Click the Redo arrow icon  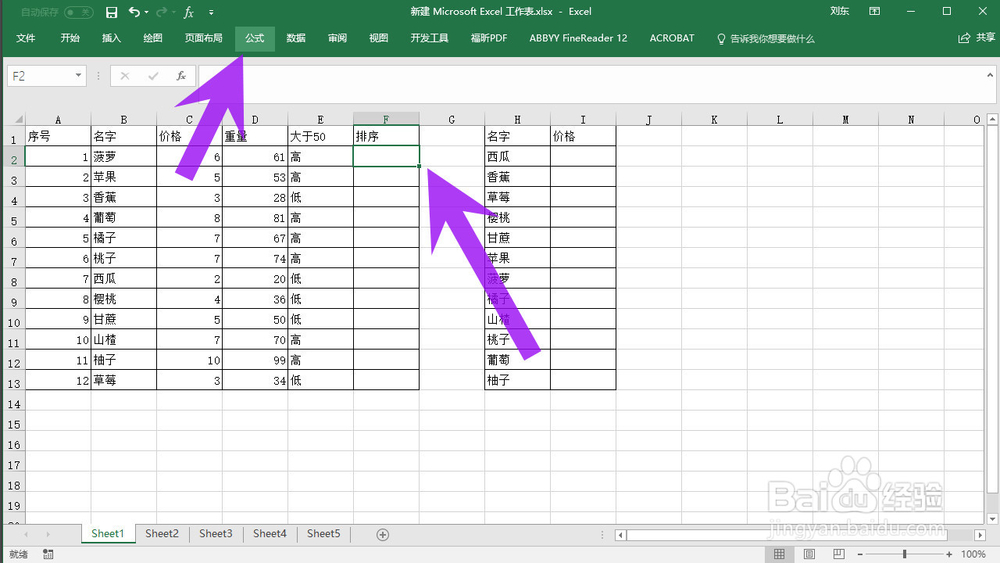tap(162, 12)
